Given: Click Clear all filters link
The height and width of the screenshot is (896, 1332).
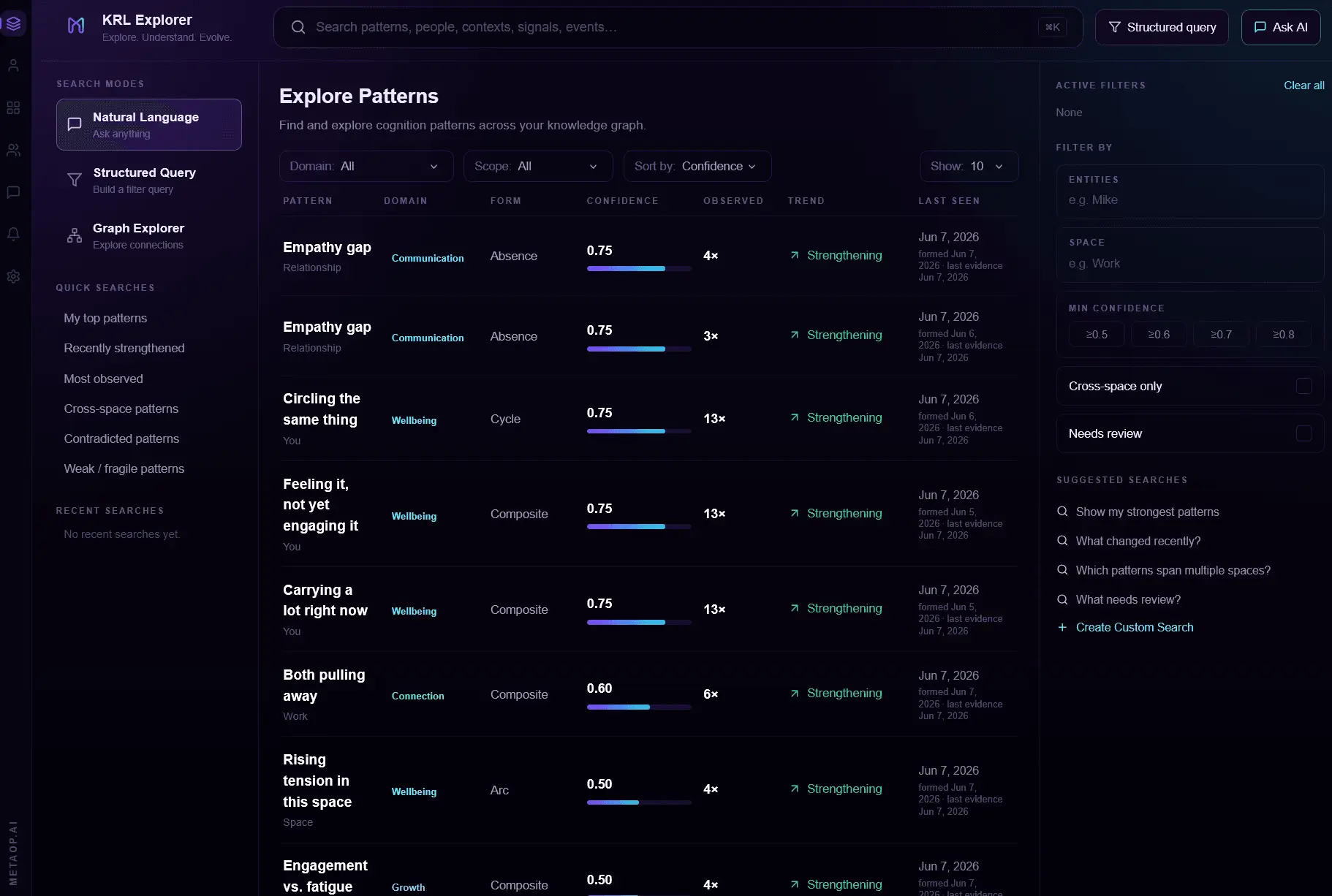Looking at the screenshot, I should (x=1304, y=86).
